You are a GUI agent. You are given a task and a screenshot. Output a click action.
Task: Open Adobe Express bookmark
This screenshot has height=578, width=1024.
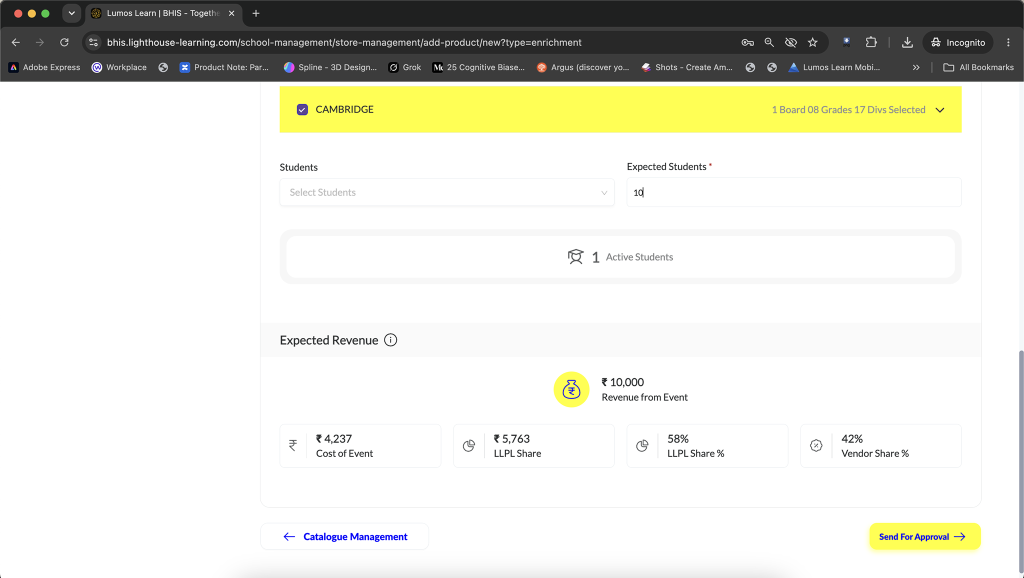(44, 67)
